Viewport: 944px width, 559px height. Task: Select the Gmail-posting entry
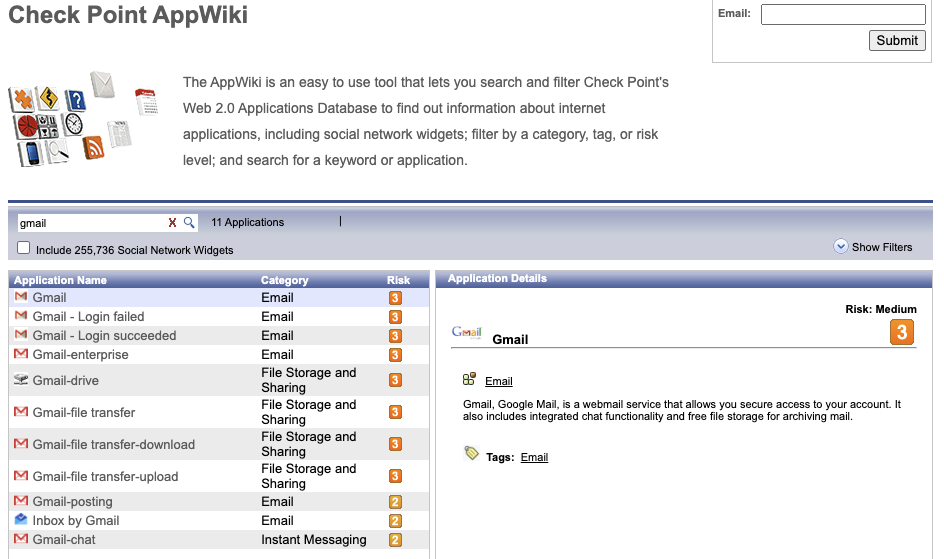pos(219,501)
